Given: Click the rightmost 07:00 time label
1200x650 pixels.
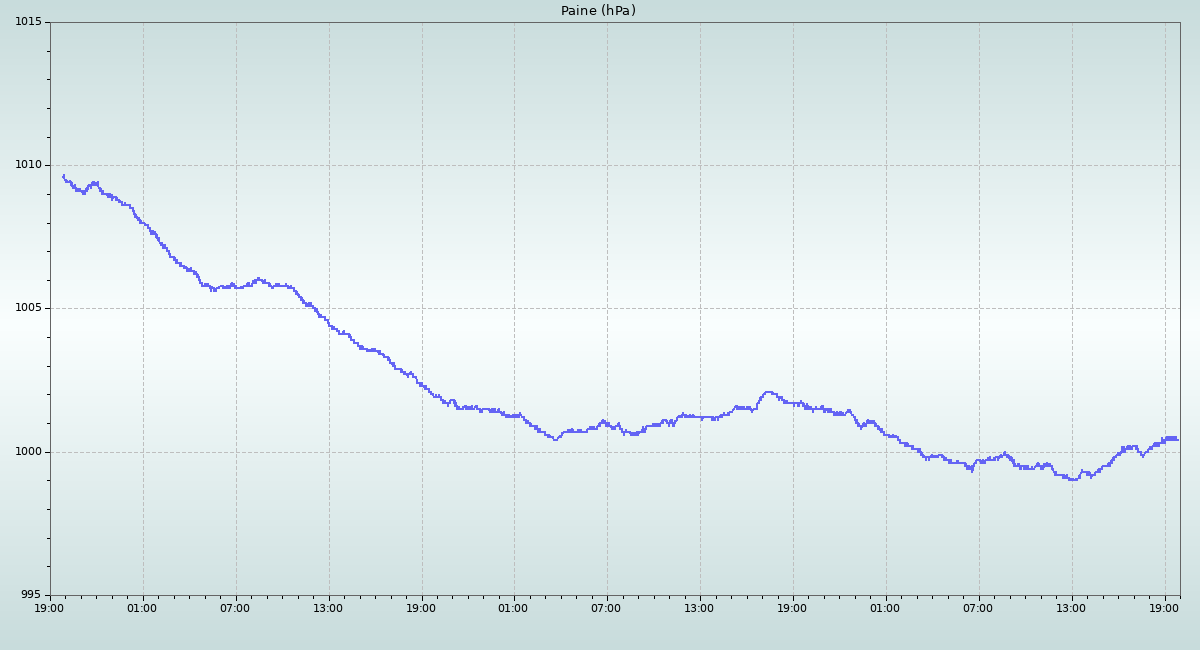Looking at the screenshot, I should tap(978, 607).
